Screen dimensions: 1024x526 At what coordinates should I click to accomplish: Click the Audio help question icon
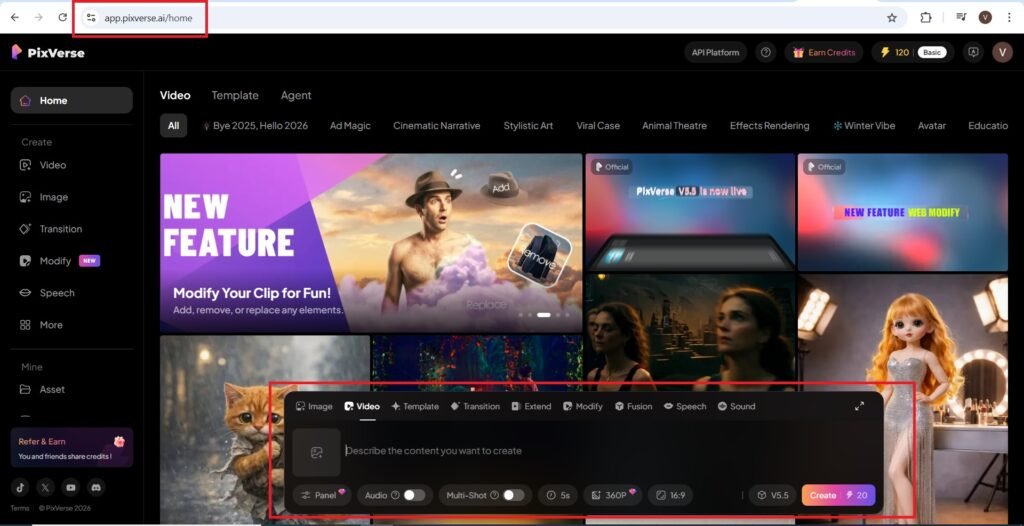(x=395, y=495)
